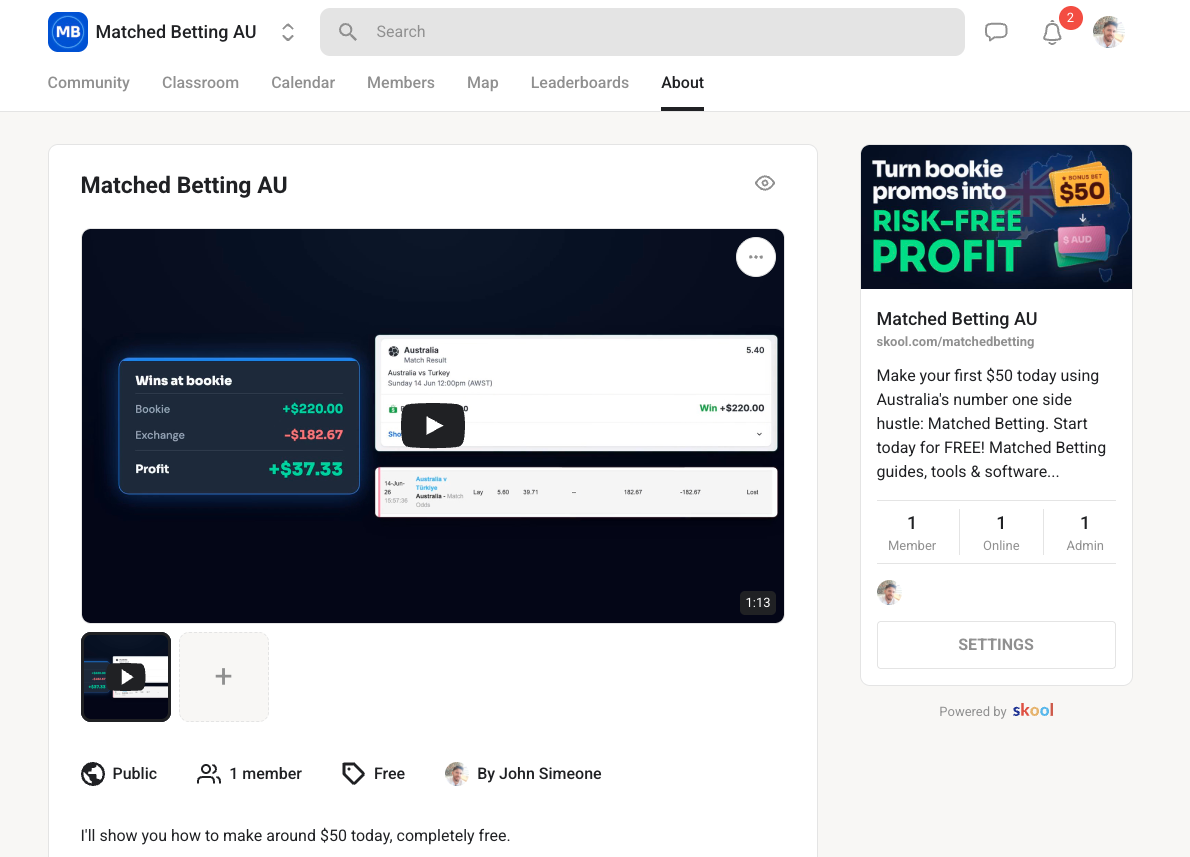Open the SETTINGS button
Viewport: 1190px width, 857px height.
pyautogui.click(x=996, y=645)
